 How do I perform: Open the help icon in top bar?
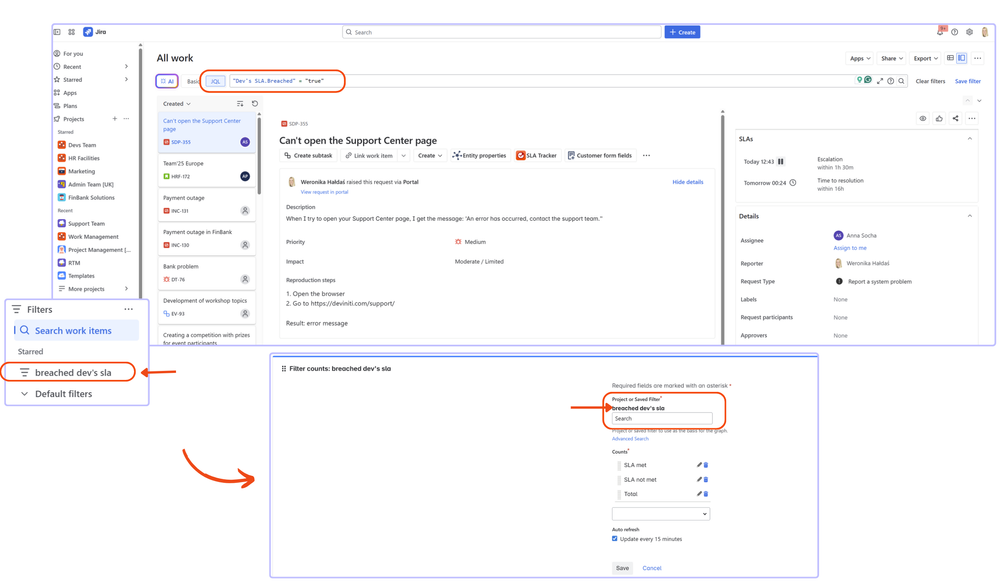tap(955, 32)
